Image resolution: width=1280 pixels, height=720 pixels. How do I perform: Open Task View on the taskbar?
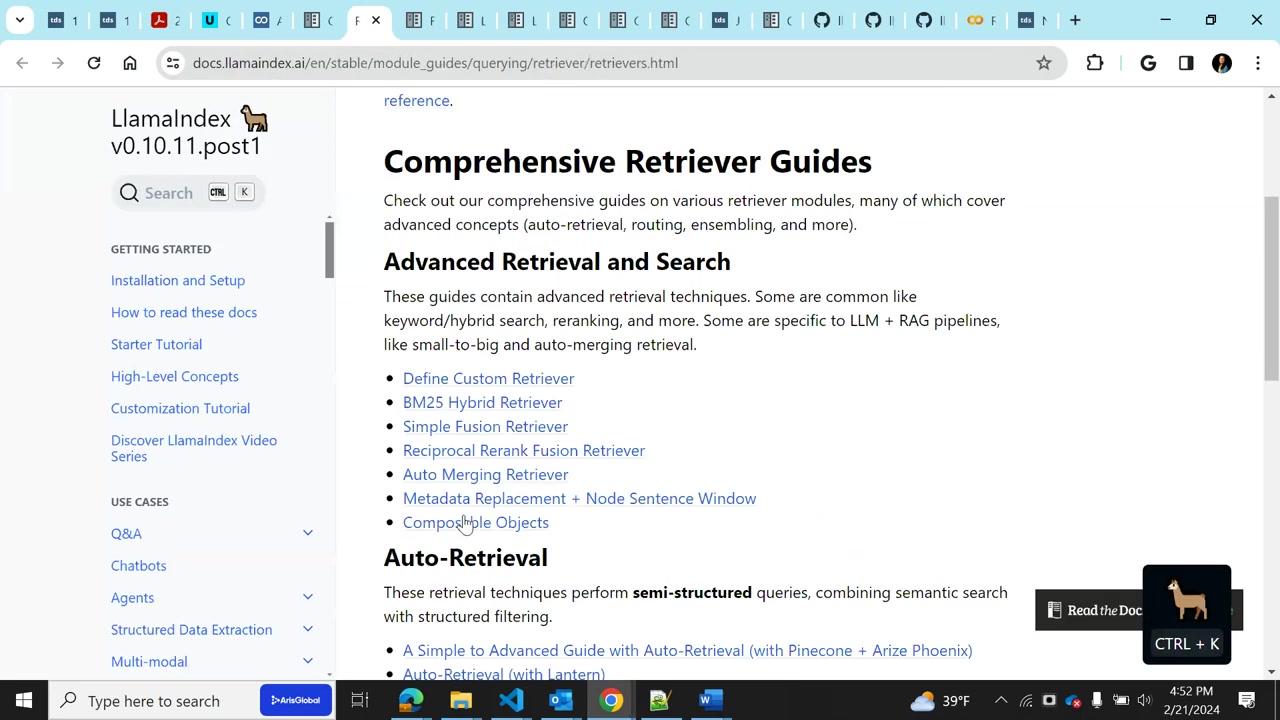(359, 700)
